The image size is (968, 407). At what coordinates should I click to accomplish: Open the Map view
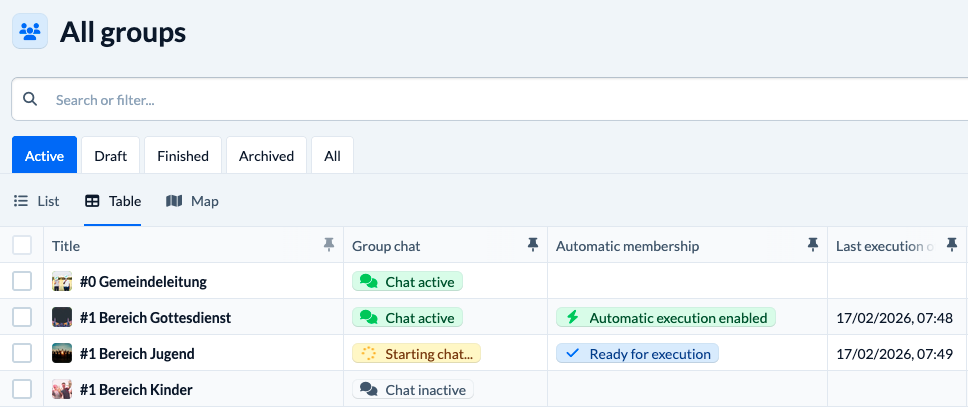(192, 201)
